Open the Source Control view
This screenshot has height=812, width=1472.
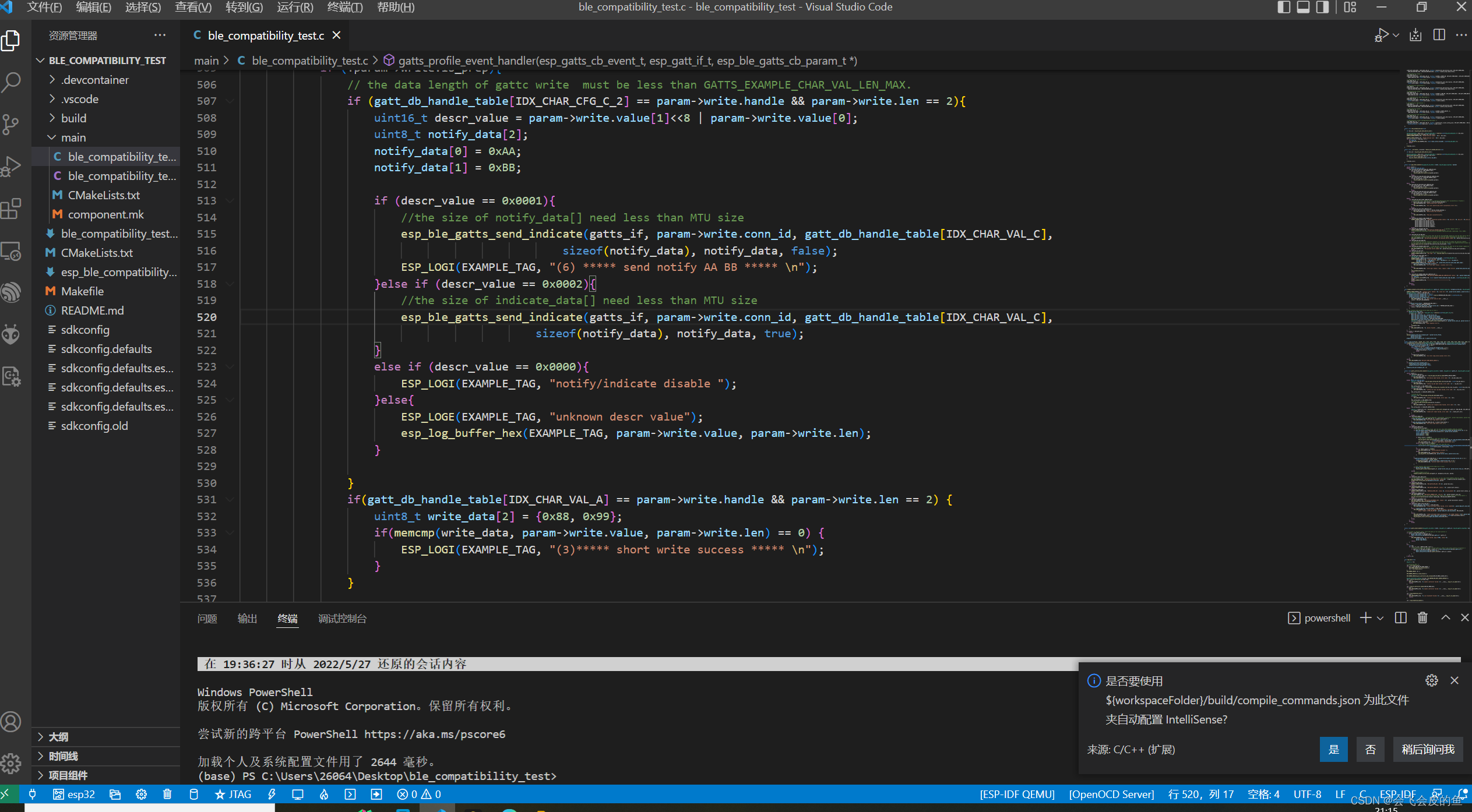tap(11, 124)
